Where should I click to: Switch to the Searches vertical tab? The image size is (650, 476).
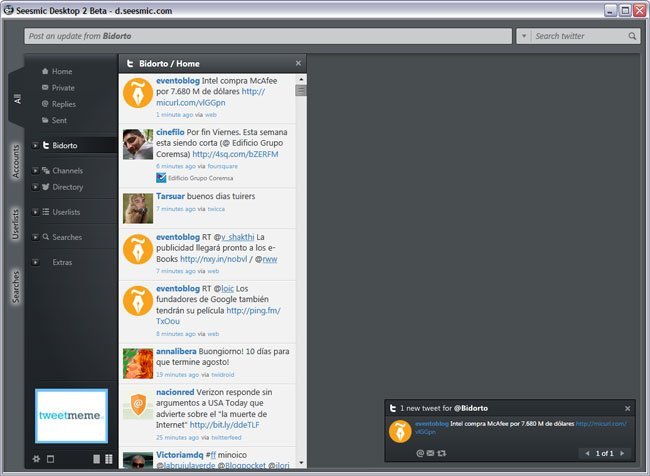coord(16,287)
